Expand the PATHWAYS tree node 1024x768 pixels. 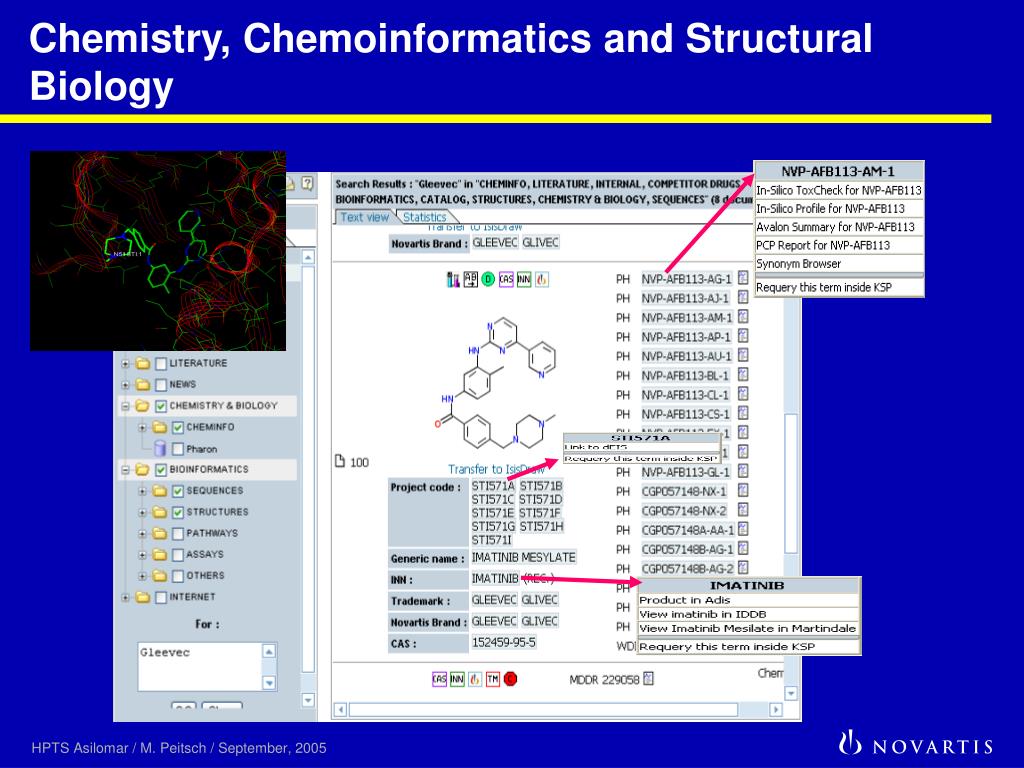click(142, 534)
